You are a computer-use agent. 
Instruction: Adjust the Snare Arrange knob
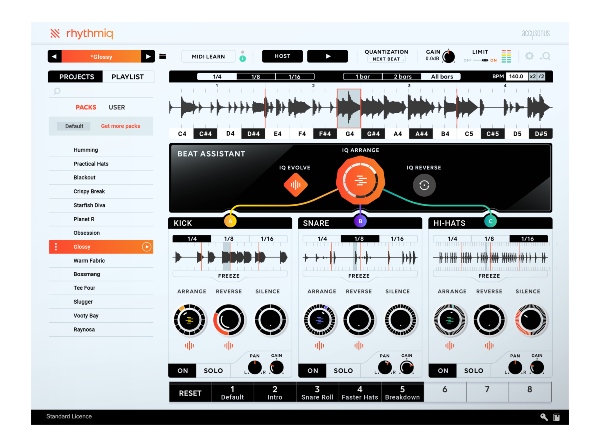pyautogui.click(x=320, y=319)
